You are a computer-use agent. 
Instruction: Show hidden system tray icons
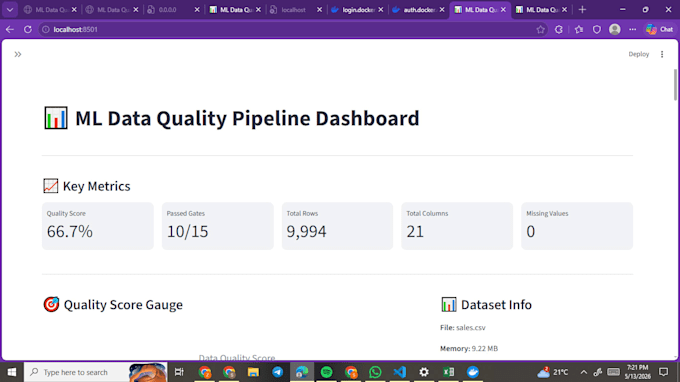(584, 372)
